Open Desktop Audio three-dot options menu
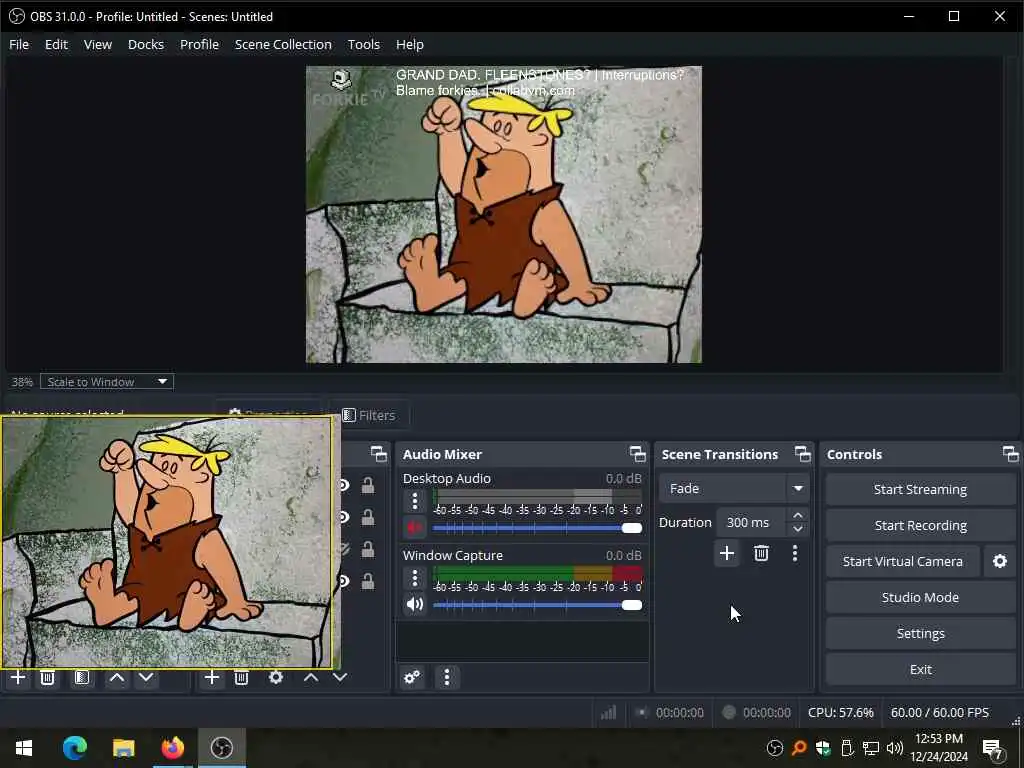Image resolution: width=1024 pixels, height=768 pixels. (x=415, y=502)
